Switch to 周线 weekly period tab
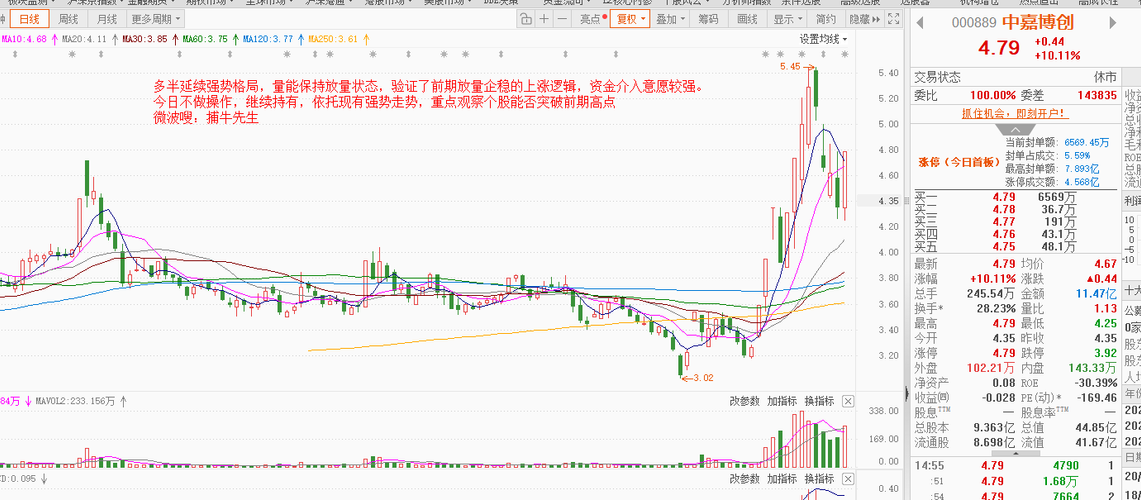 pyautogui.click(x=69, y=20)
